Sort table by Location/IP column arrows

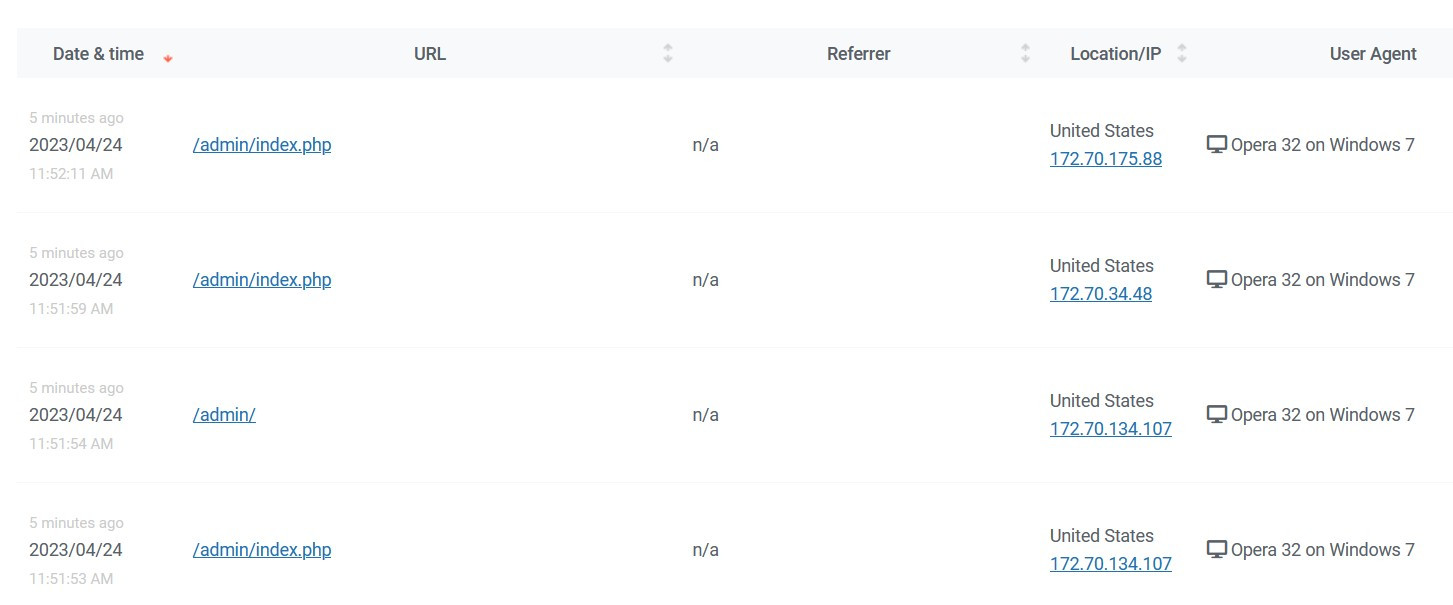point(1182,54)
